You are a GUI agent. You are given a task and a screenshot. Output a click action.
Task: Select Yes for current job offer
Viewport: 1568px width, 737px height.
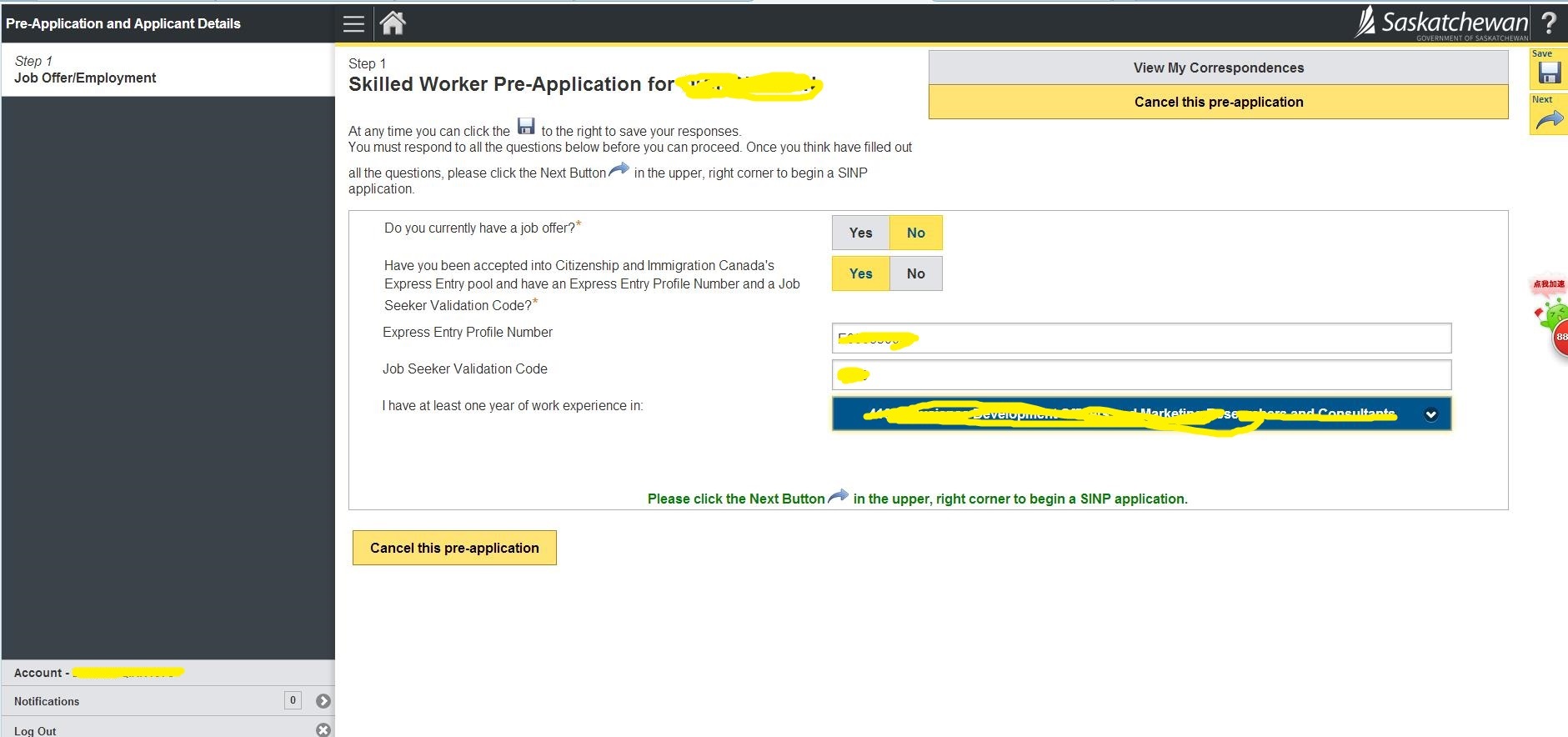pos(860,233)
